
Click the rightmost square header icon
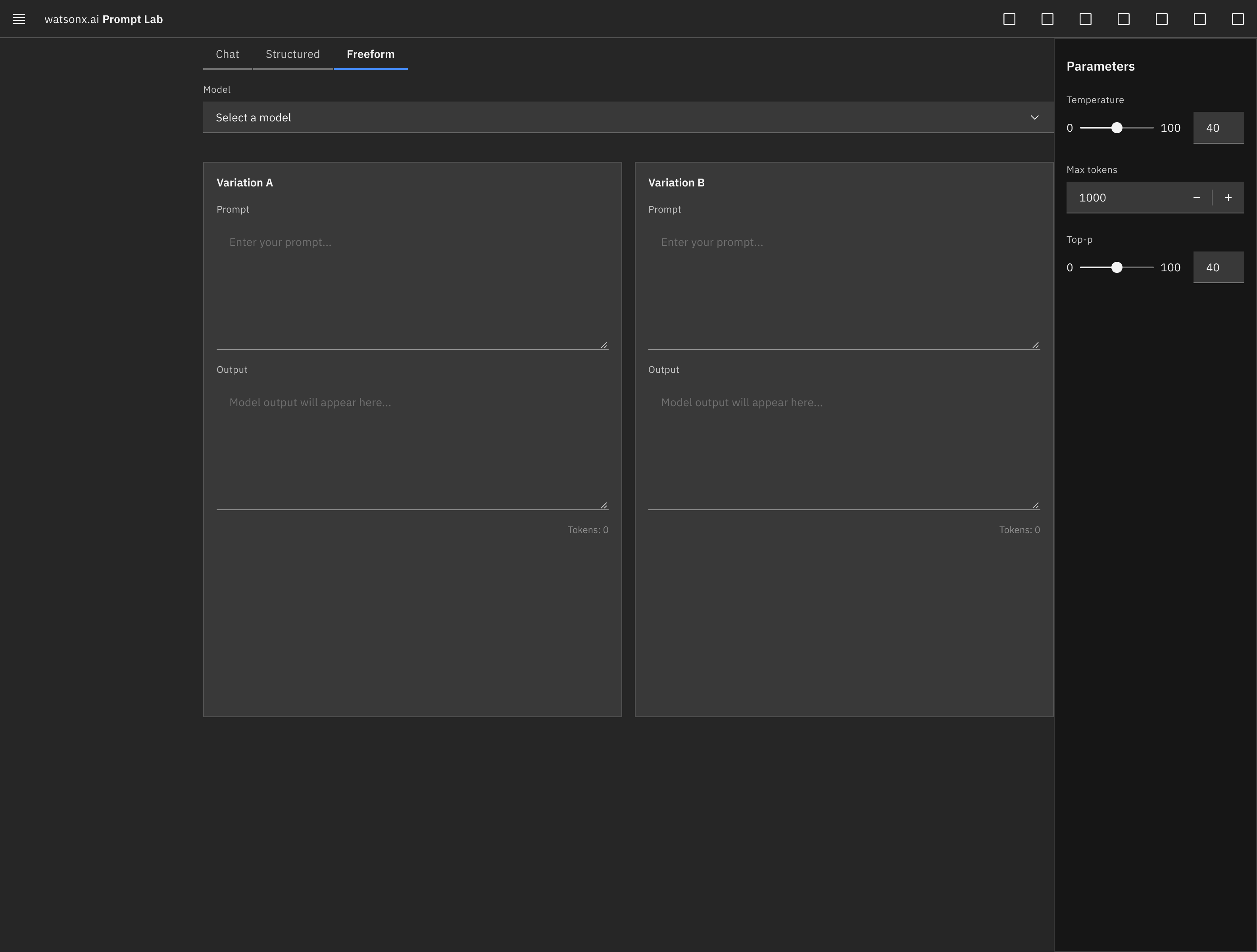1238,19
